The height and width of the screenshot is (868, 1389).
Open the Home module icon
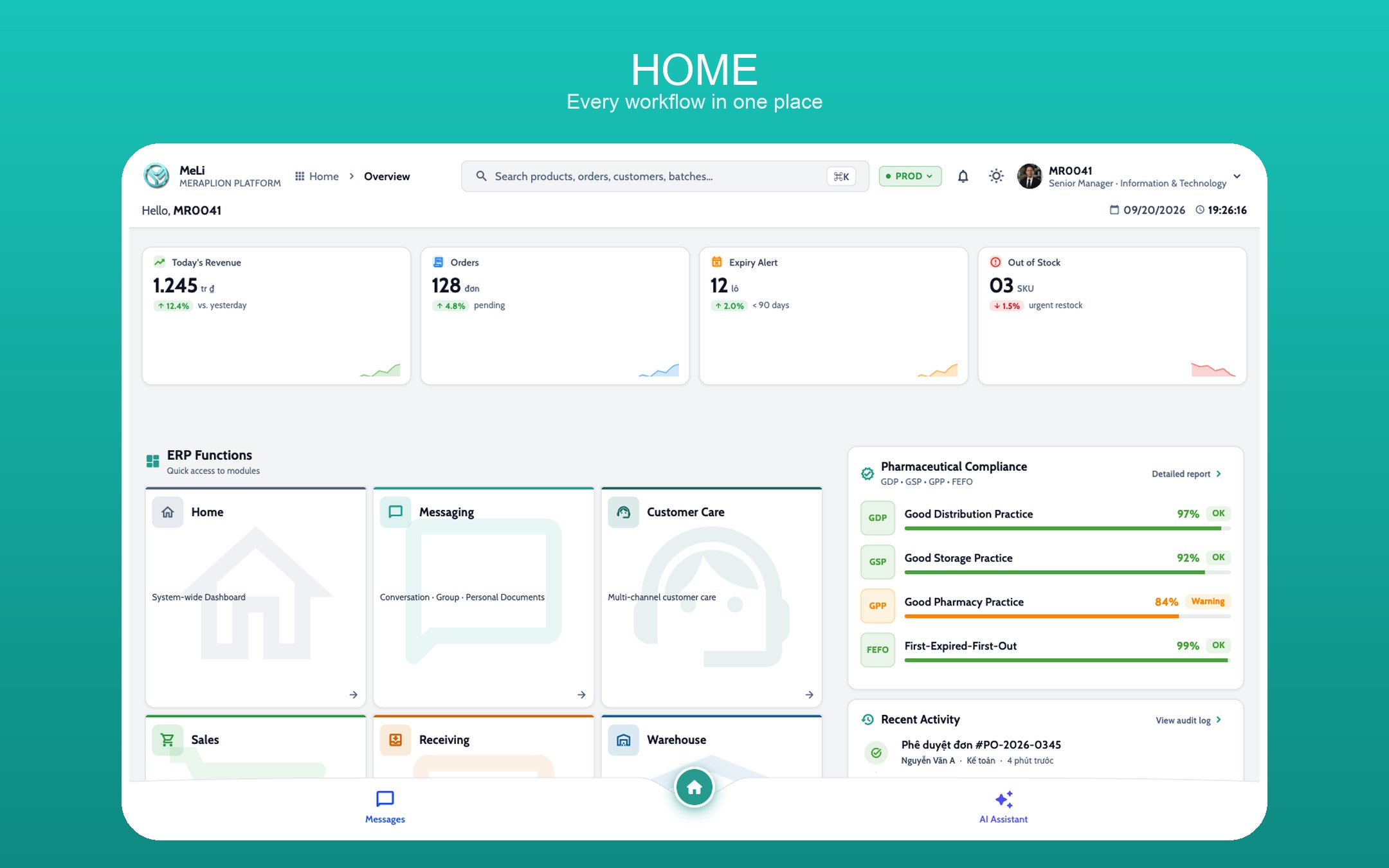click(x=168, y=512)
